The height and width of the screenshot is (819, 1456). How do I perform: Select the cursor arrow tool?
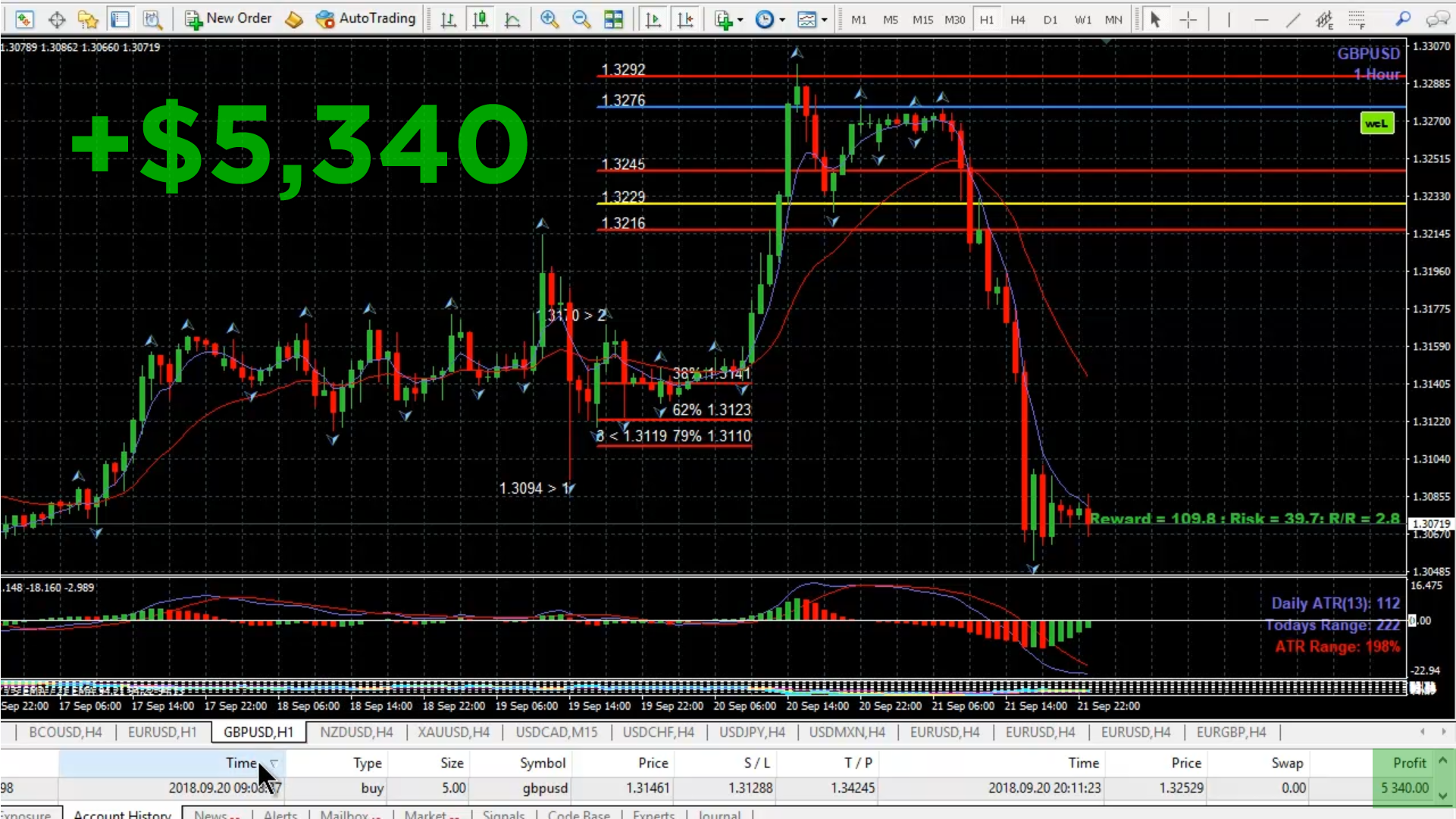[x=1155, y=19]
